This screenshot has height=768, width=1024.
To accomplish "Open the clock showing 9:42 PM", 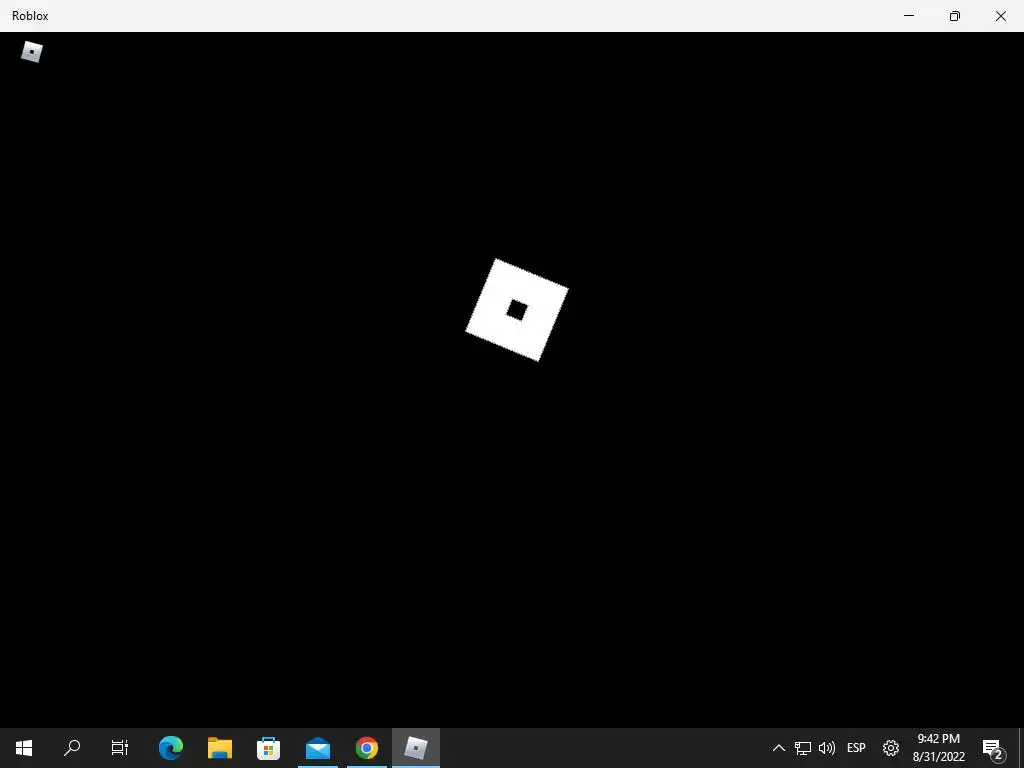I will point(938,748).
